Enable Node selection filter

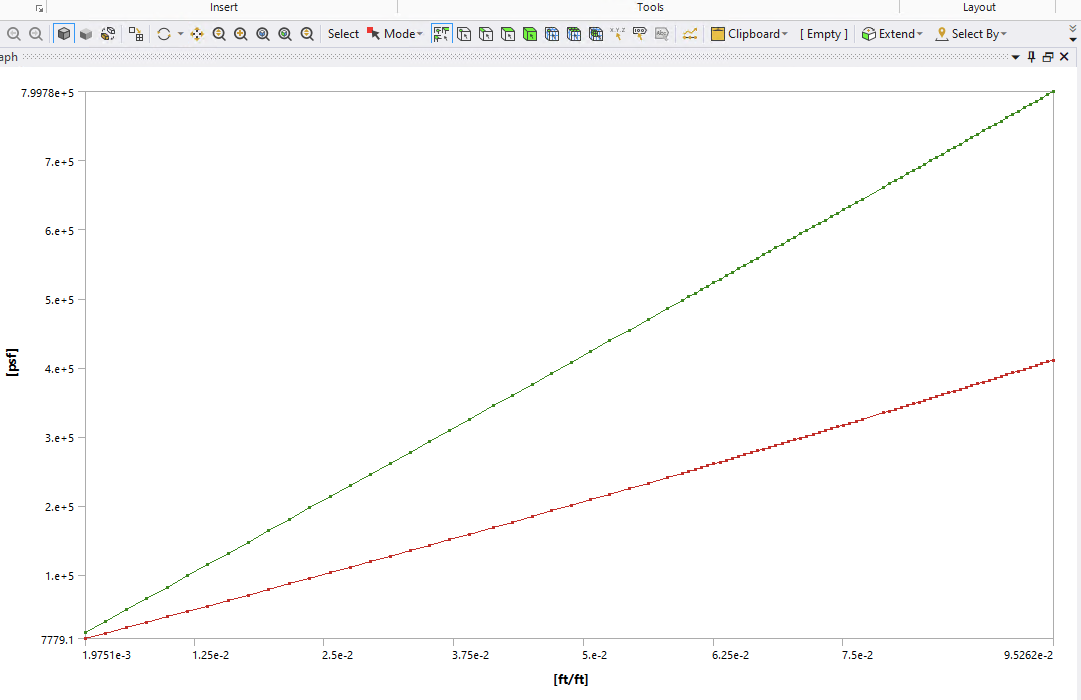click(x=552, y=34)
